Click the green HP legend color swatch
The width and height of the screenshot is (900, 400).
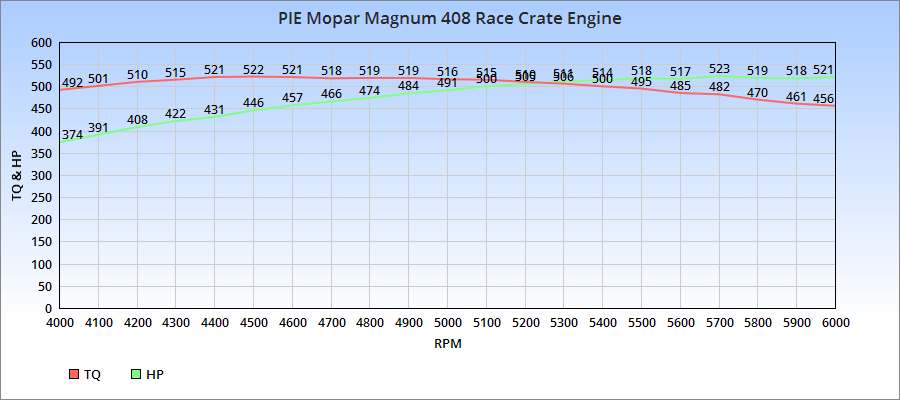[136, 374]
